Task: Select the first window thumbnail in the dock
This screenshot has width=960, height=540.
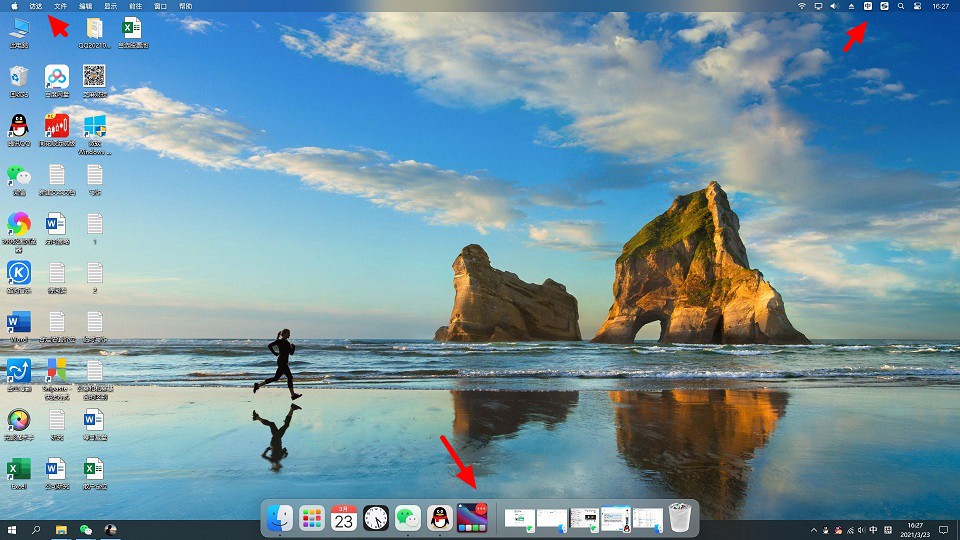Action: (518, 518)
